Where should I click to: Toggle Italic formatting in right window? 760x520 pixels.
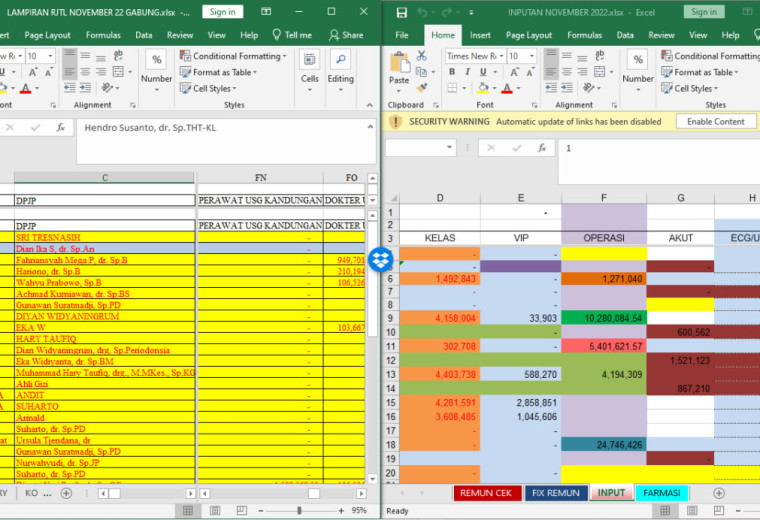pos(468,72)
